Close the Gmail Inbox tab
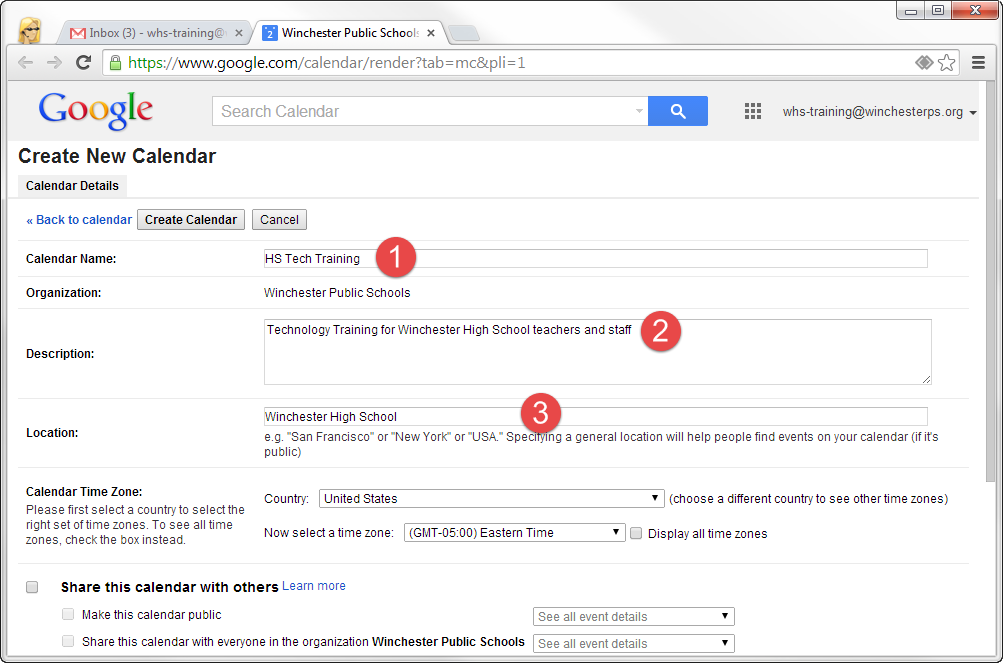This screenshot has height=663, width=1003. pos(239,33)
